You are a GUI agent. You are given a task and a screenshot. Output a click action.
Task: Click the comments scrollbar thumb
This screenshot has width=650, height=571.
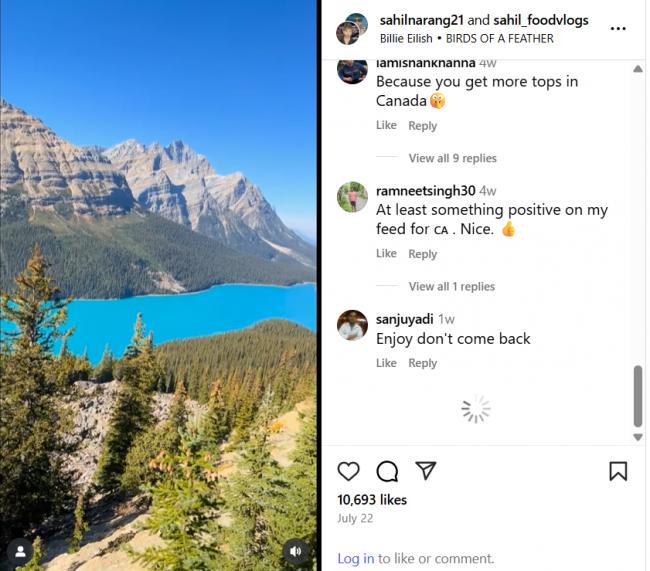point(638,396)
